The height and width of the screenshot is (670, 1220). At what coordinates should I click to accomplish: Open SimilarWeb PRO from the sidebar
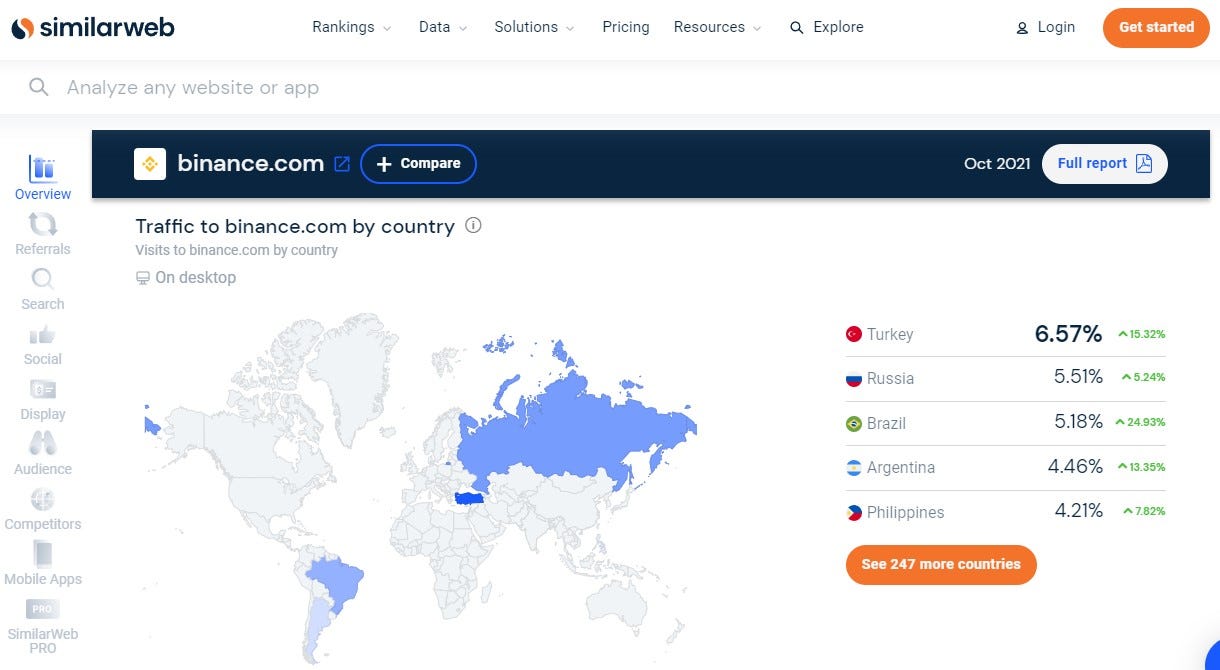pyautogui.click(x=43, y=627)
